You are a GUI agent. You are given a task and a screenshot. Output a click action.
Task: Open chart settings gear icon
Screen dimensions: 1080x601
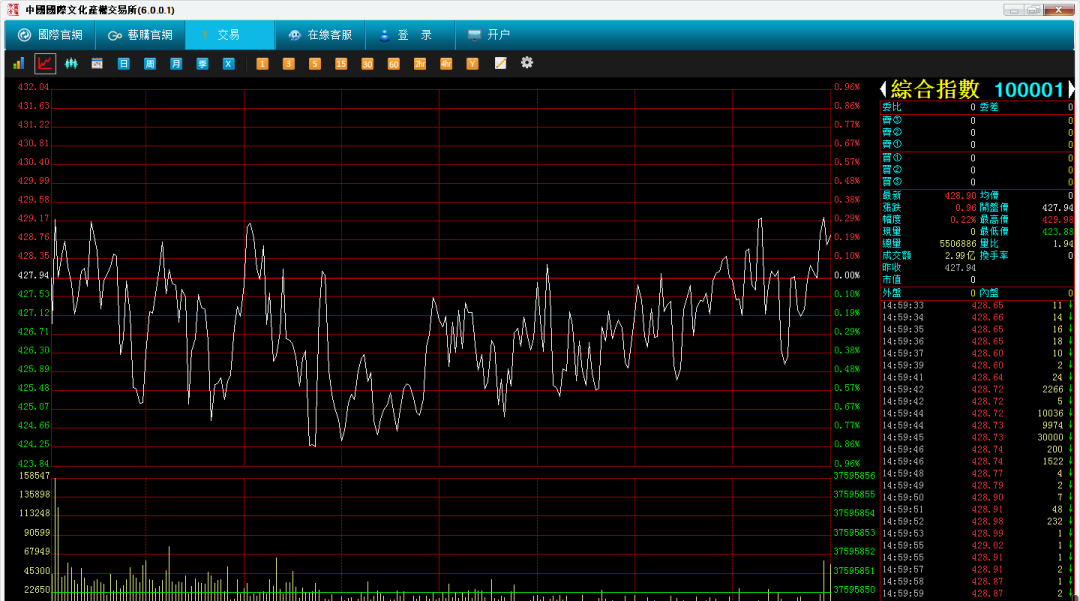pos(527,63)
